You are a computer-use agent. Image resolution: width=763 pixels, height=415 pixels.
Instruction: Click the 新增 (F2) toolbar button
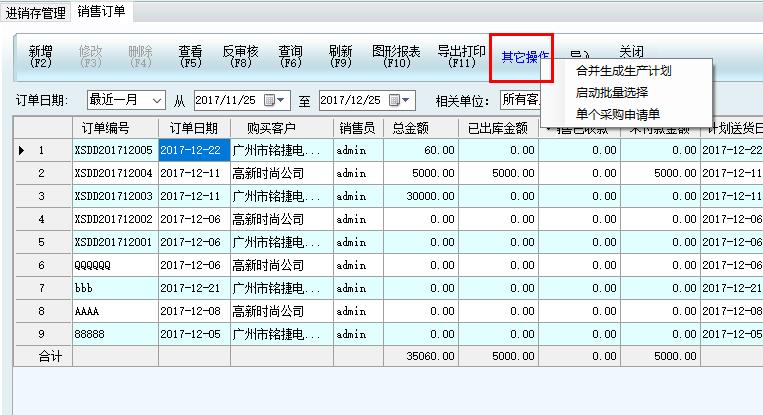point(40,57)
